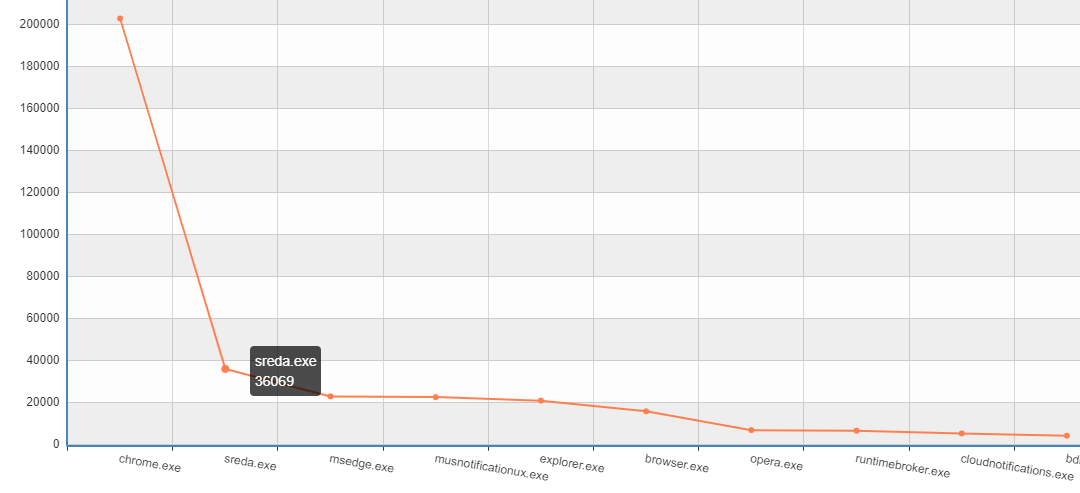The image size is (1080, 493).
Task: Select the msedge.exe data point
Action: [x=330, y=397]
